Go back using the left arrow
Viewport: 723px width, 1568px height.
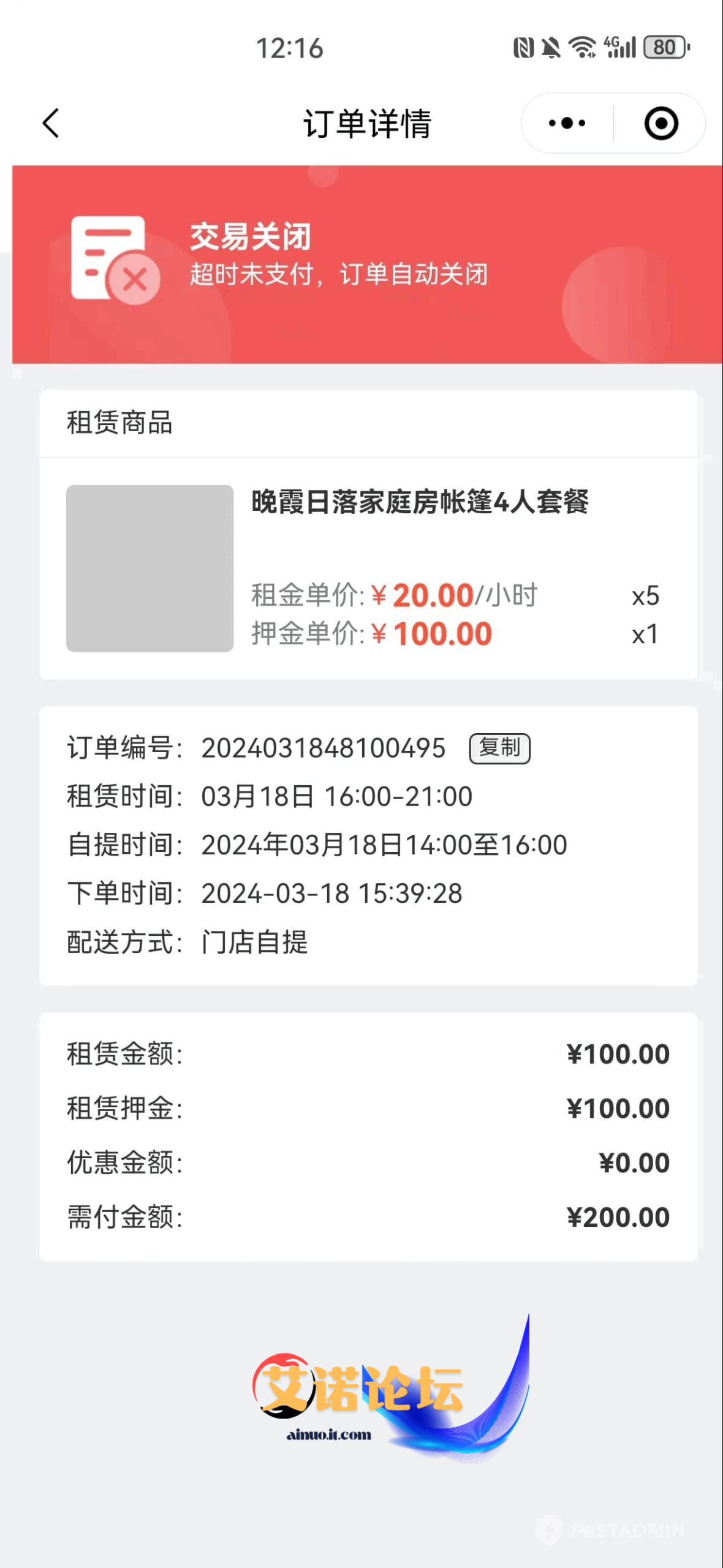(51, 123)
